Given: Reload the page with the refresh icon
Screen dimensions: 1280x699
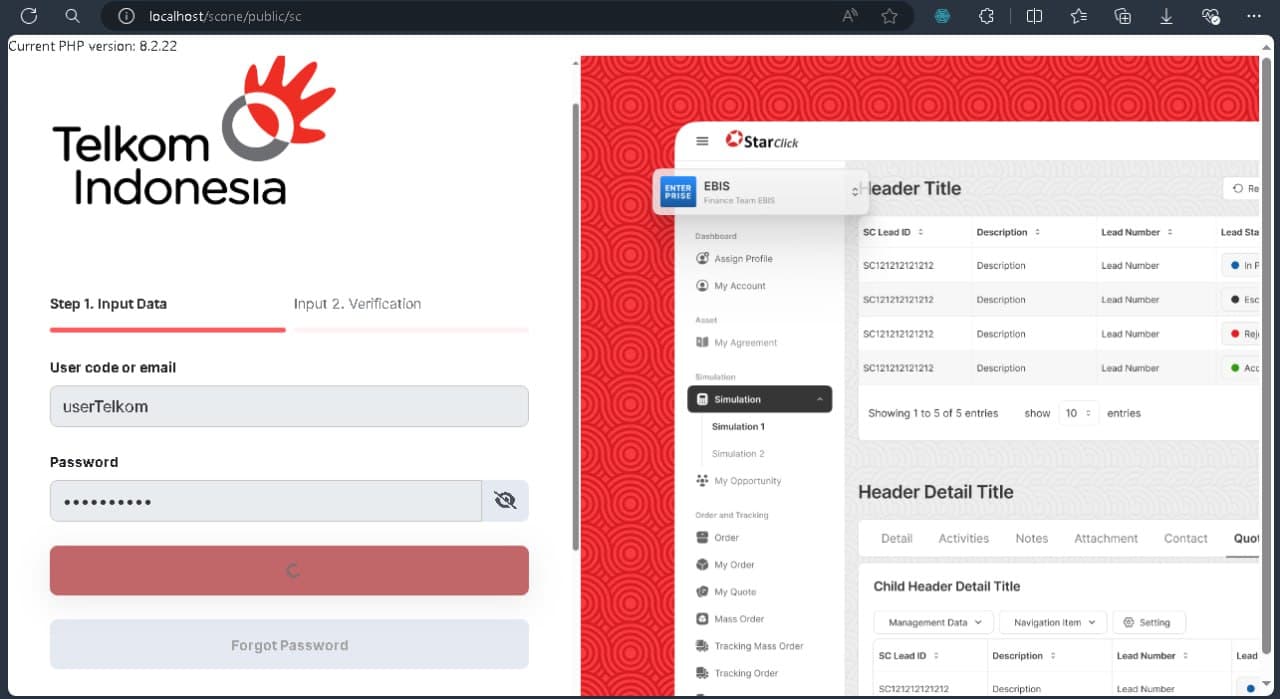Looking at the screenshot, I should coord(29,16).
